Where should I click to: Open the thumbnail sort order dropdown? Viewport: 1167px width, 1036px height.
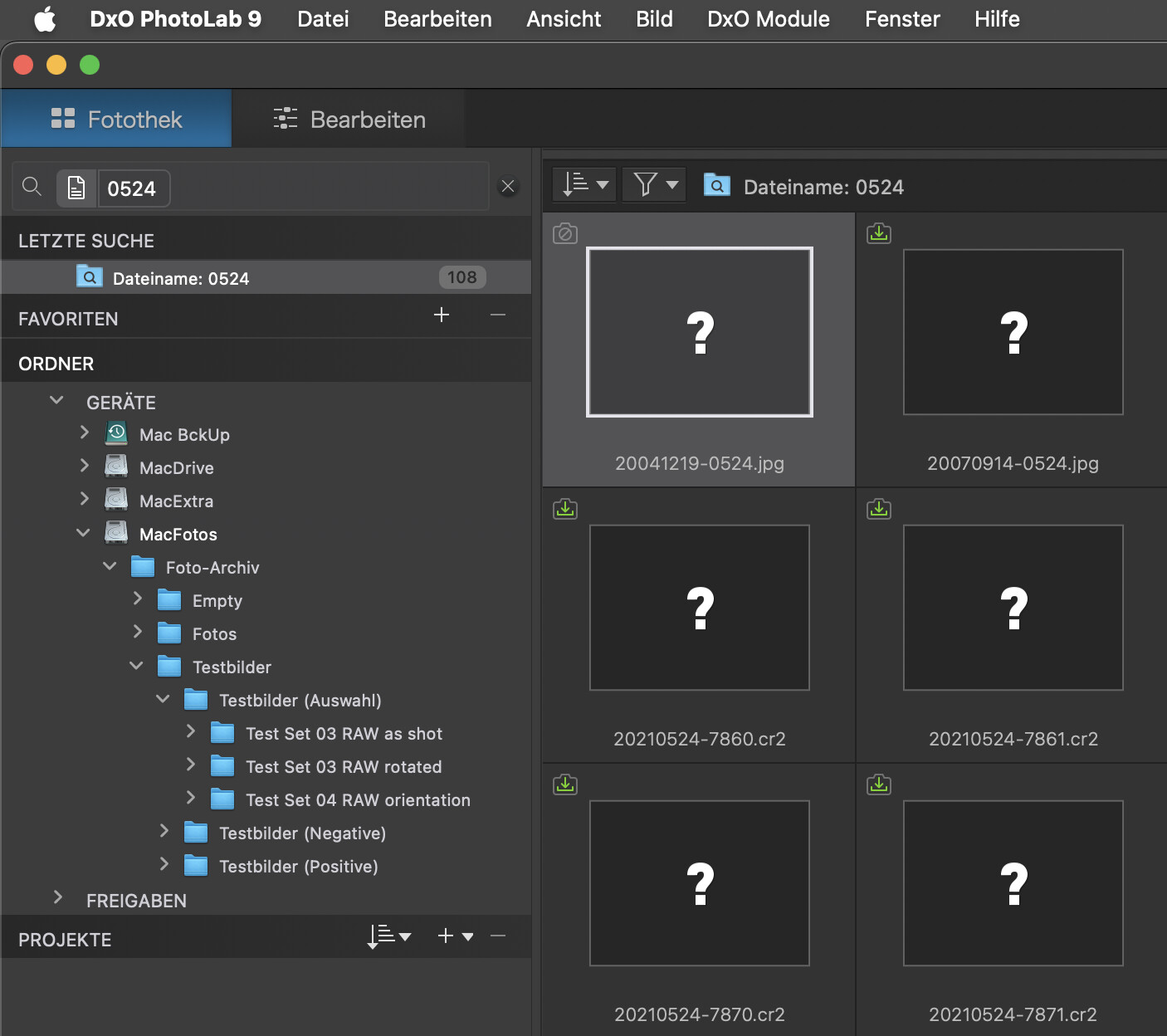click(x=584, y=184)
